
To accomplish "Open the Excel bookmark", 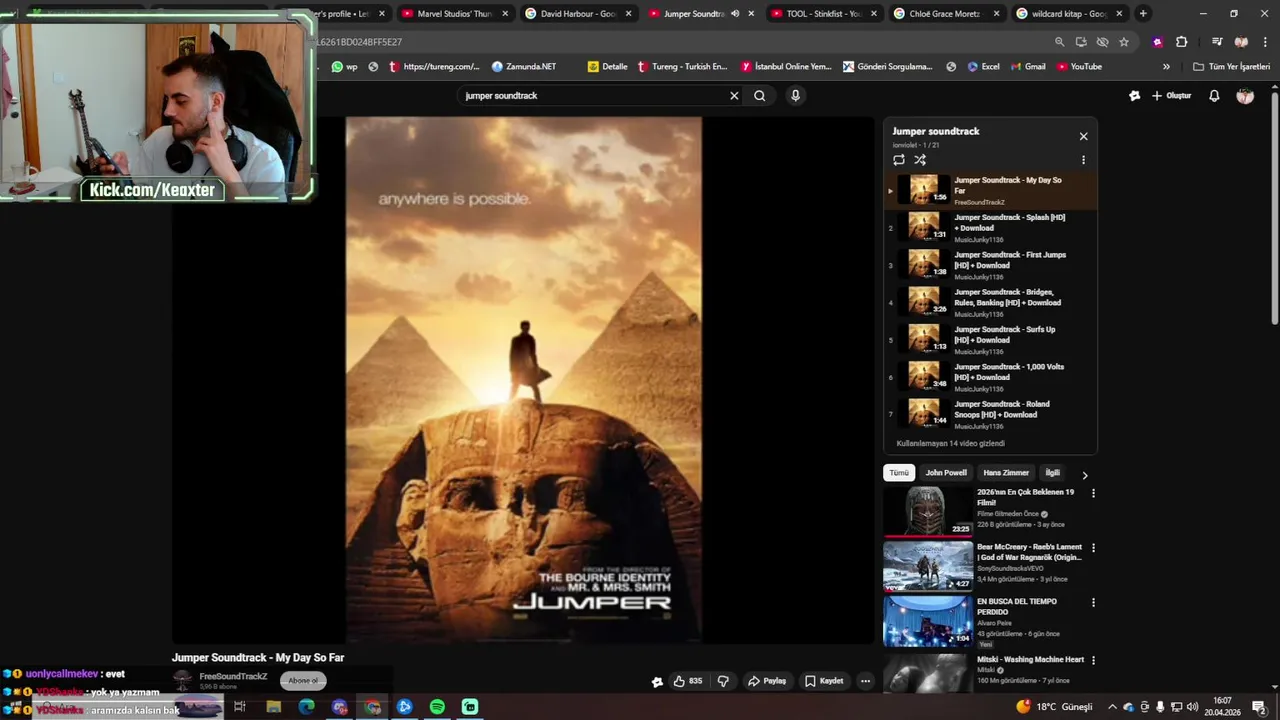I will 983,67.
